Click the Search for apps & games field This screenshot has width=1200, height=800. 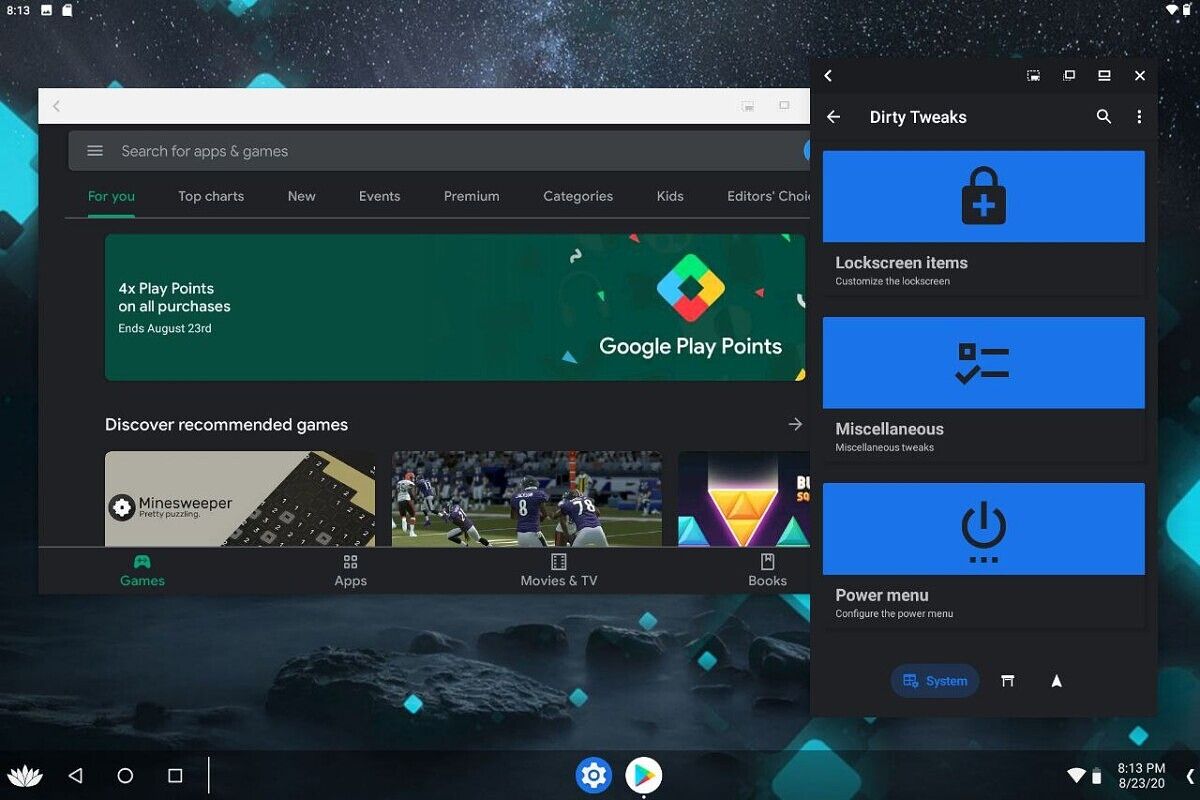point(438,151)
